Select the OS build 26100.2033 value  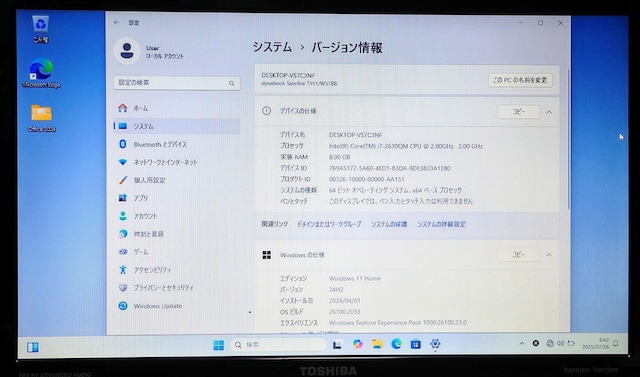point(344,312)
